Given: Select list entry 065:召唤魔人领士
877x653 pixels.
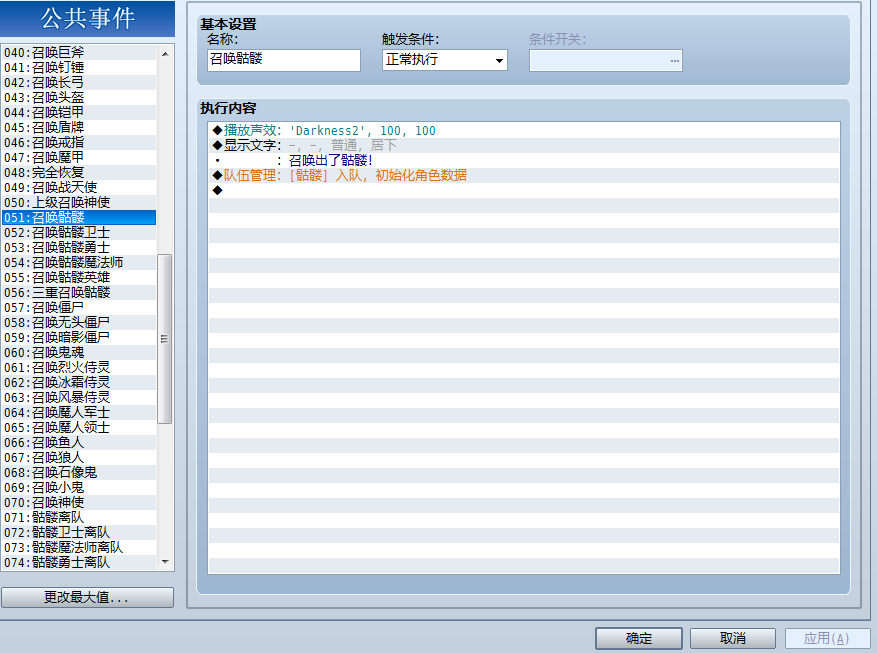Looking at the screenshot, I should [x=79, y=428].
